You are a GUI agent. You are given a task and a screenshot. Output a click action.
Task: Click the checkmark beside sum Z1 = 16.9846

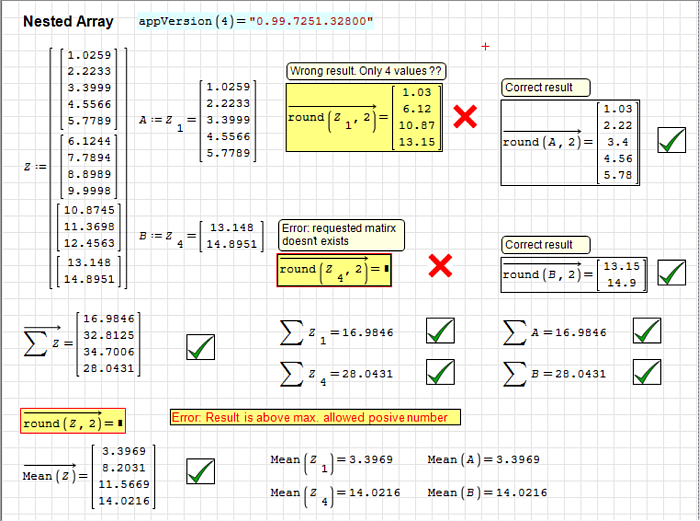pyautogui.click(x=440, y=331)
